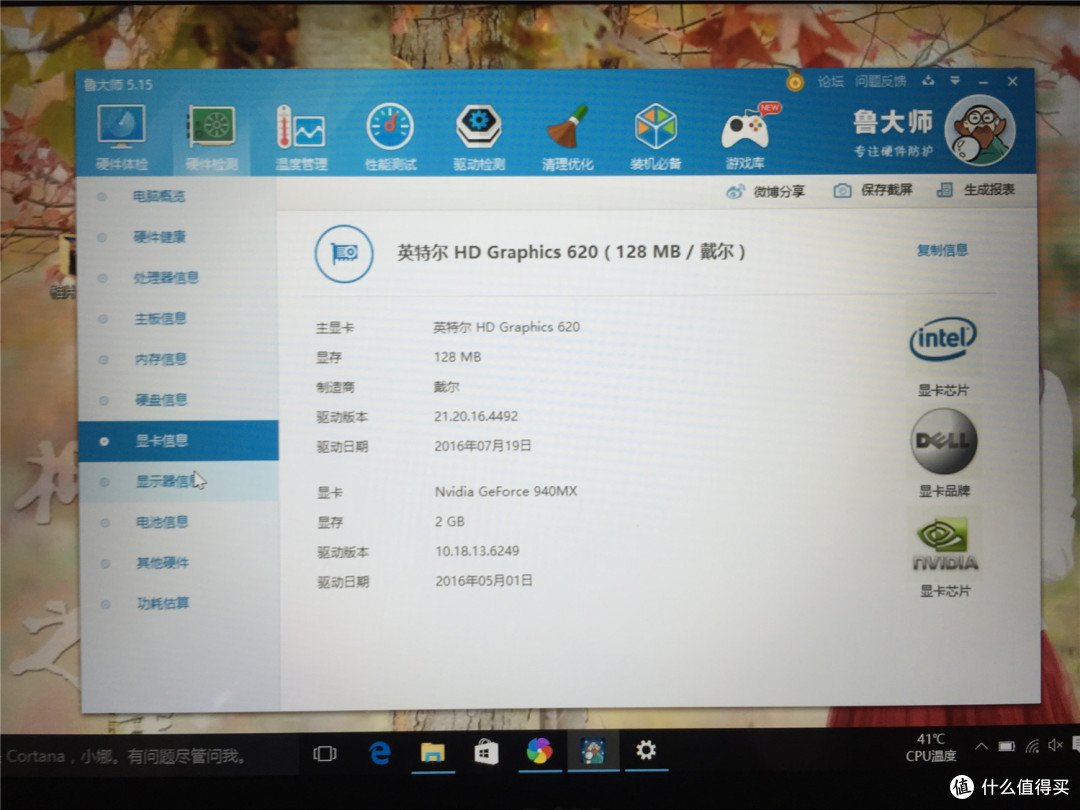The width and height of the screenshot is (1080, 810).
Task: Click 复制信息 to copy info
Action: click(x=942, y=250)
